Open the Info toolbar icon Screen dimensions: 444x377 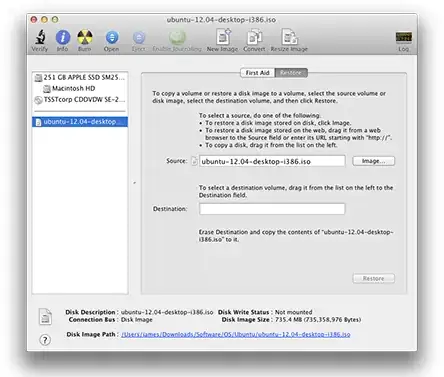[x=63, y=37]
